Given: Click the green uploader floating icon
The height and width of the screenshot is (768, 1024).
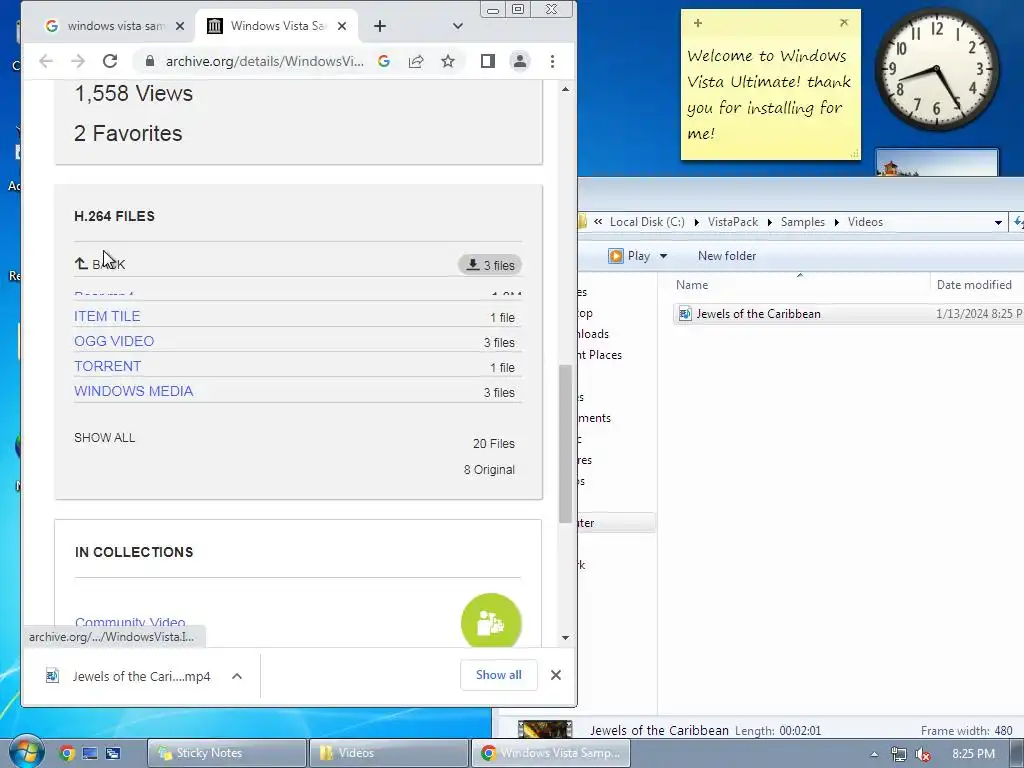Looking at the screenshot, I should tap(491, 623).
